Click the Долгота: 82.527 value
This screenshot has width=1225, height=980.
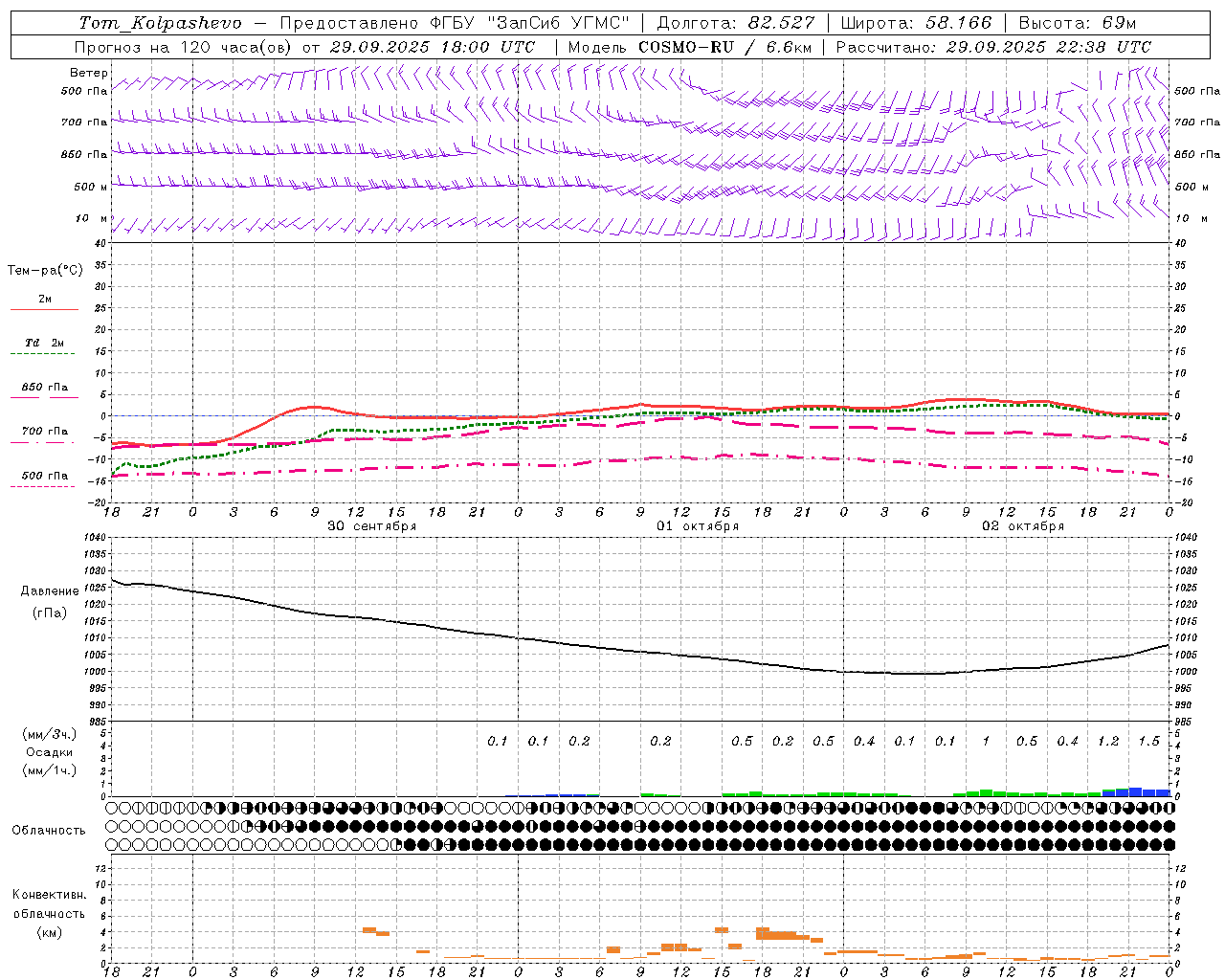[736, 23]
